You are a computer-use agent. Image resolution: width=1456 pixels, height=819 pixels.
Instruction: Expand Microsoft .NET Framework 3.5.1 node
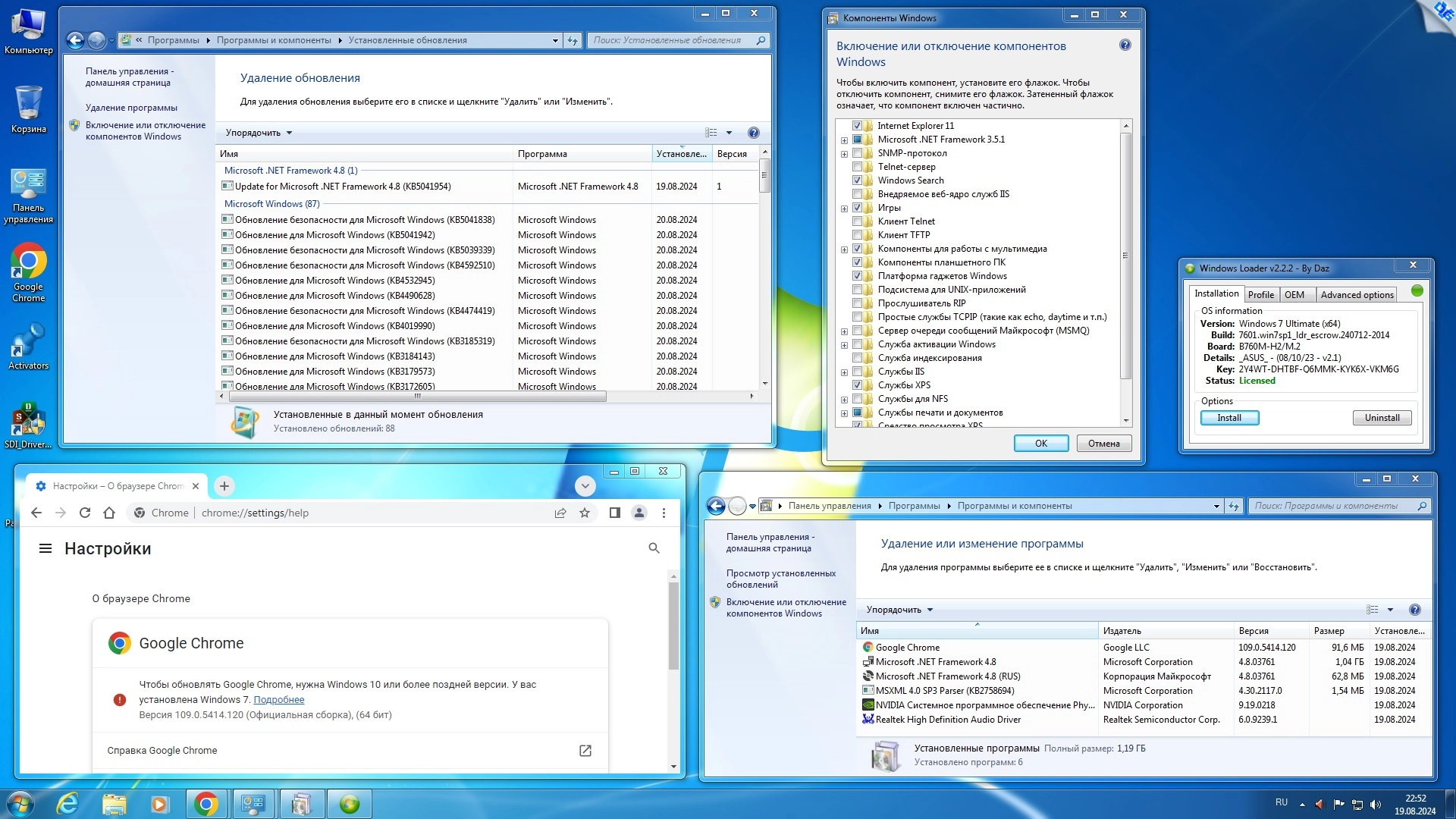pos(844,140)
